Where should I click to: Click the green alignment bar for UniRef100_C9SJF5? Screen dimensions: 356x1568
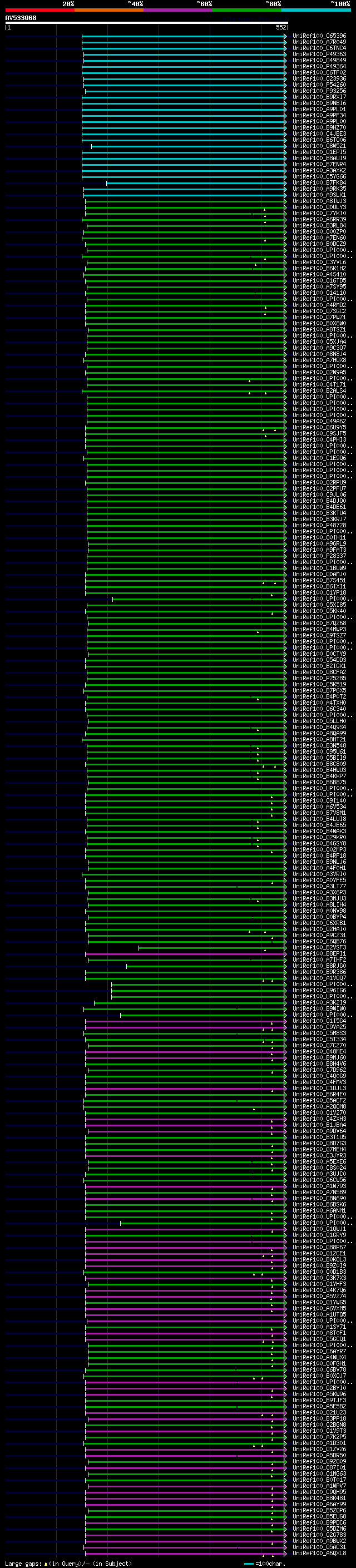tap(186, 433)
